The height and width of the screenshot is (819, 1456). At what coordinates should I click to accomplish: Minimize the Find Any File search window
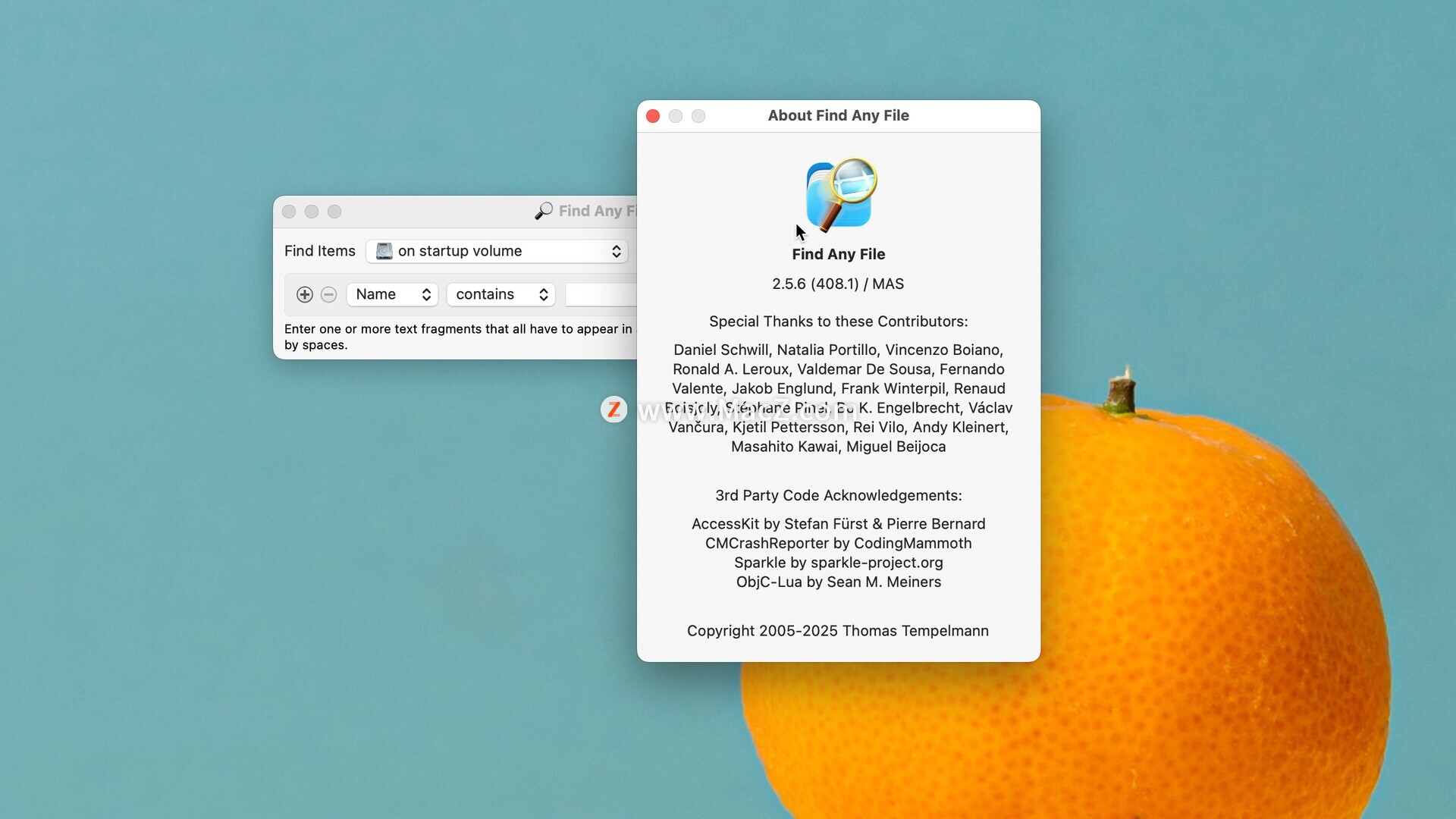tap(312, 212)
